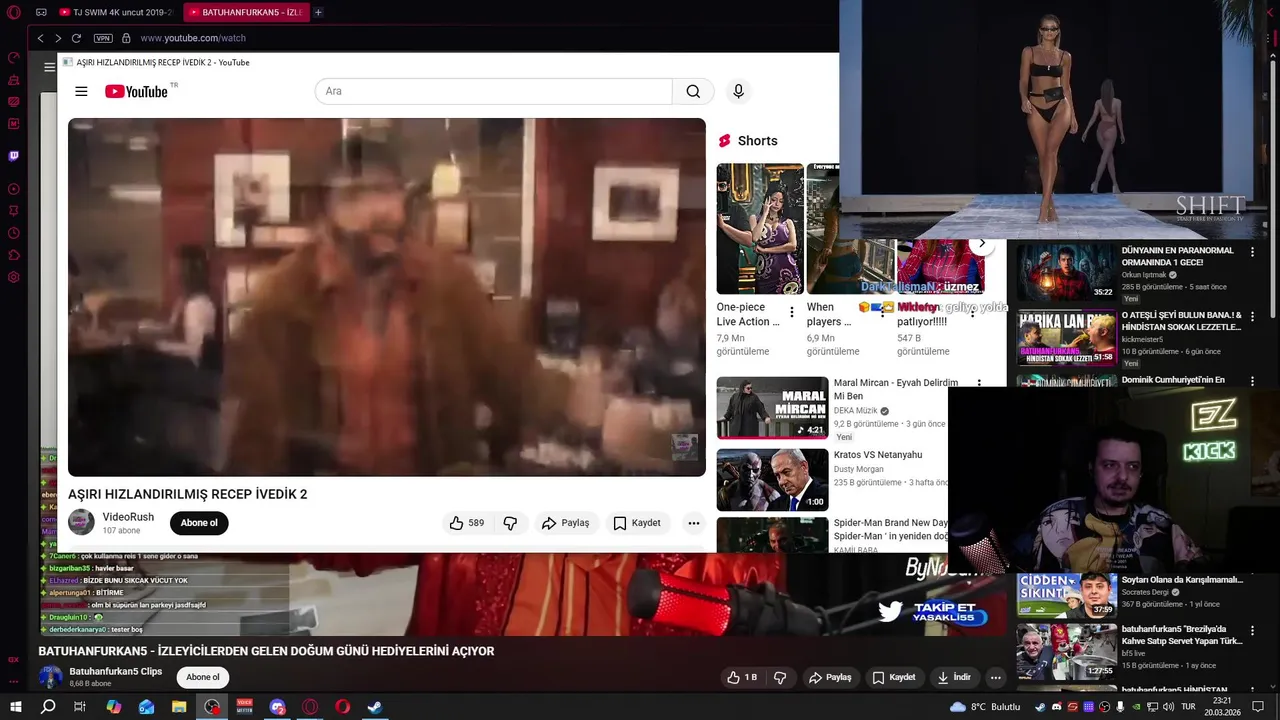The image size is (1280, 720).
Task: Open options for O ATEŞLİ ŞEYİ video
Action: pyautogui.click(x=1252, y=316)
